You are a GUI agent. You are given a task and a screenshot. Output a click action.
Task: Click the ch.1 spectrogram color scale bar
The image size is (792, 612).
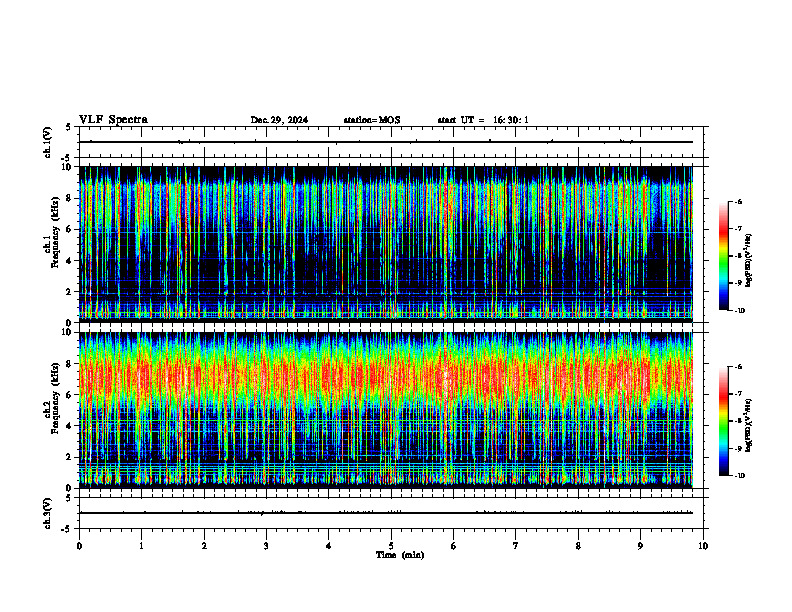pos(724,256)
